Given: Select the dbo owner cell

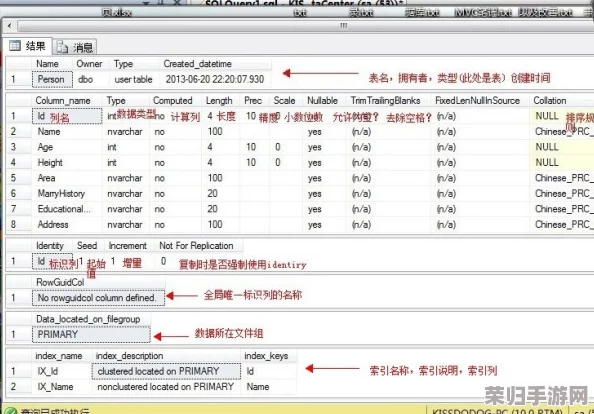Looking at the screenshot, I should 91,80.
